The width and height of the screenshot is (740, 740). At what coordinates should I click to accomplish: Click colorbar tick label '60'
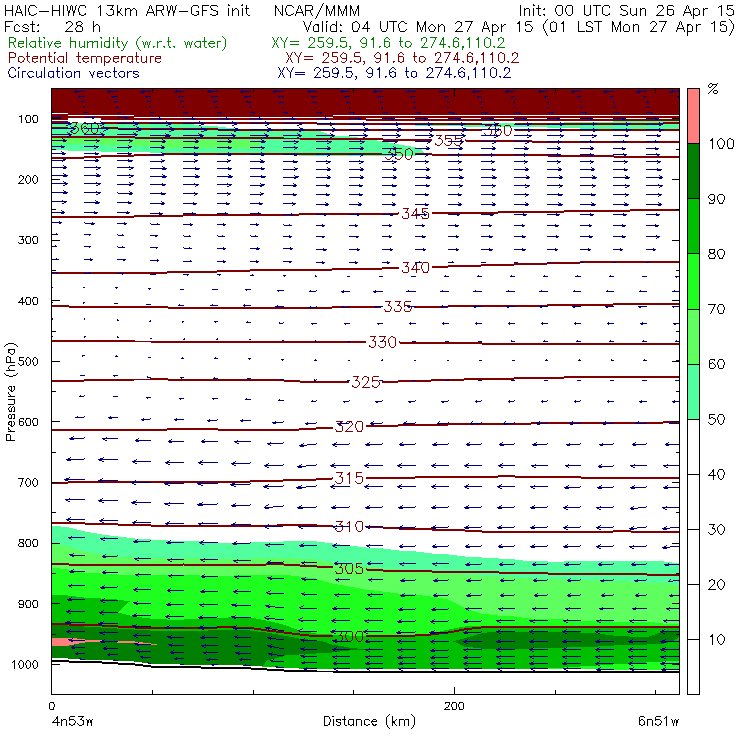pos(716,364)
